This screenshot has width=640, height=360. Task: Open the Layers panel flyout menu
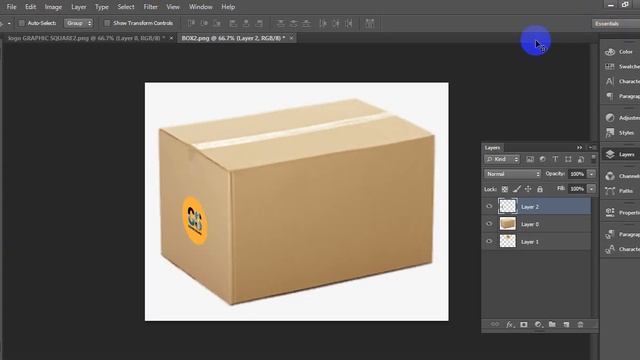click(592, 147)
